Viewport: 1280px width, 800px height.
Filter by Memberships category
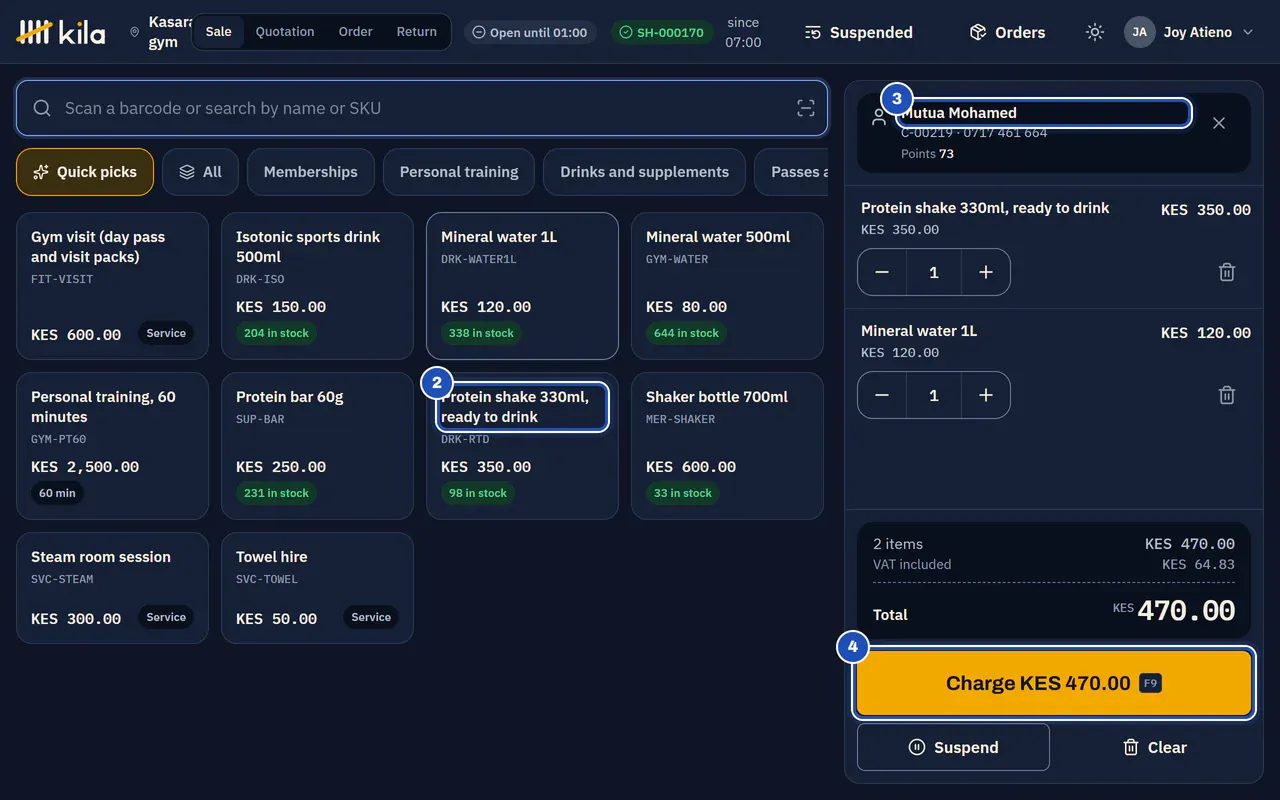tap(311, 172)
